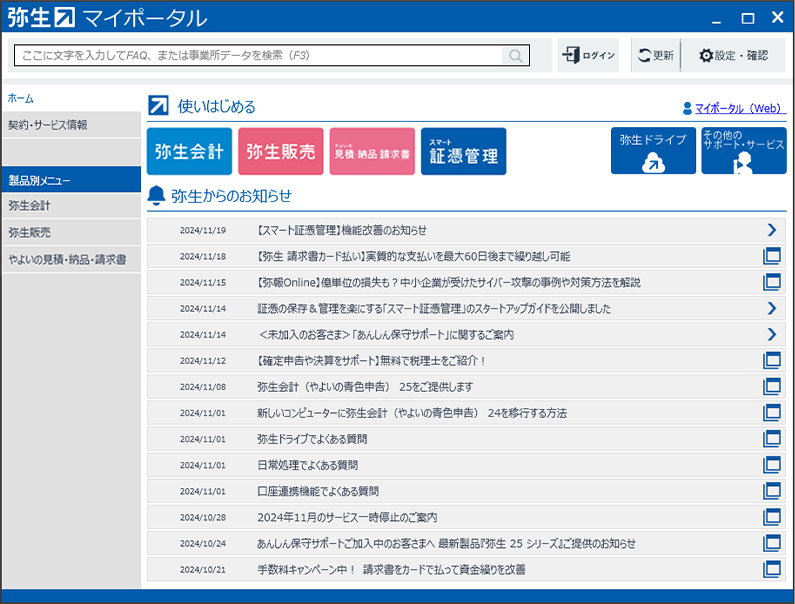Open window icon for 口座連携機能でよくある質問
Viewport: 795px width, 604px height.
pyautogui.click(x=772, y=491)
